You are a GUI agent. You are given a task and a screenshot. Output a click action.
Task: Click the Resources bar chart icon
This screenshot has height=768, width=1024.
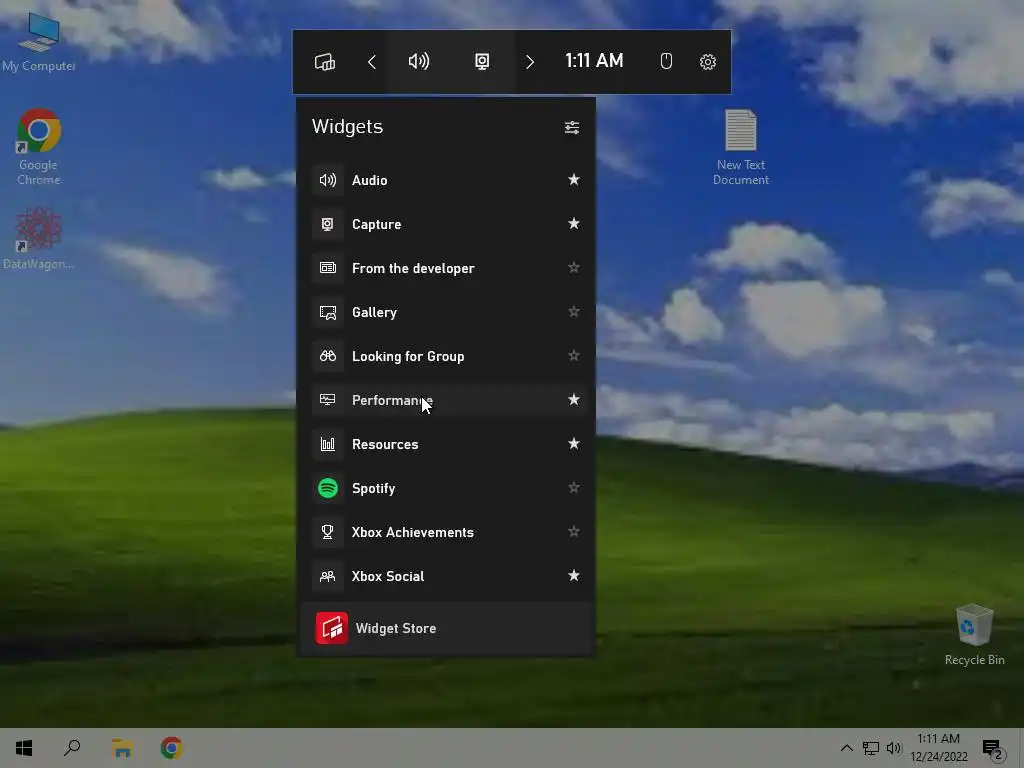pos(328,444)
